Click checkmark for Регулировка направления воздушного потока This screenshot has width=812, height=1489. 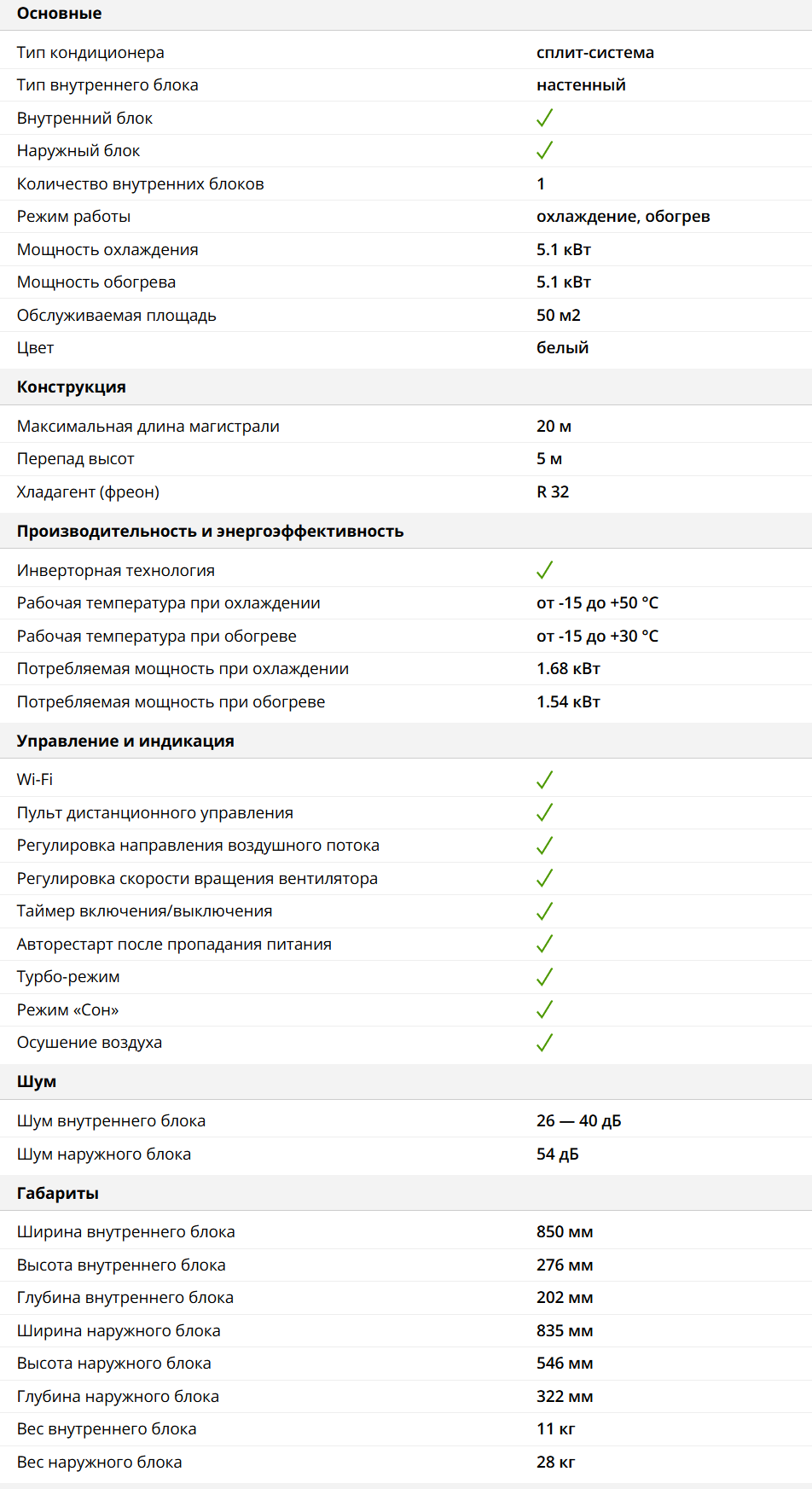click(x=544, y=846)
